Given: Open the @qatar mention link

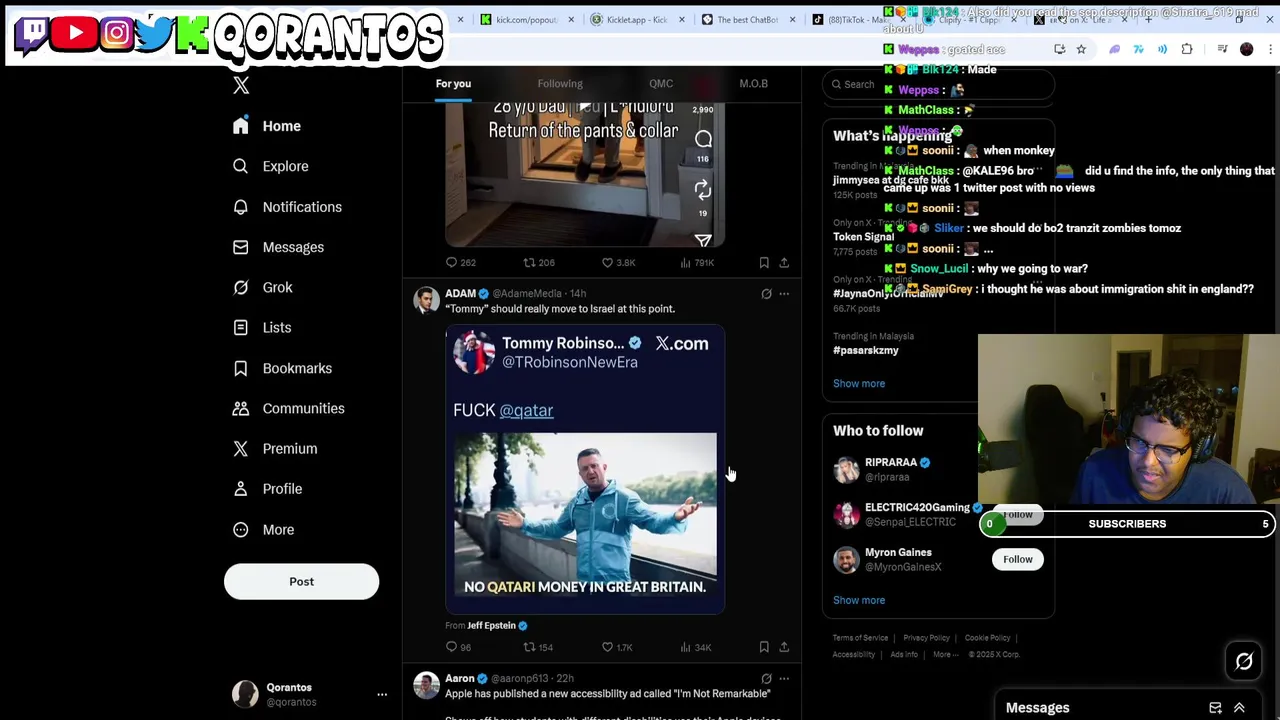Looking at the screenshot, I should click(x=526, y=411).
